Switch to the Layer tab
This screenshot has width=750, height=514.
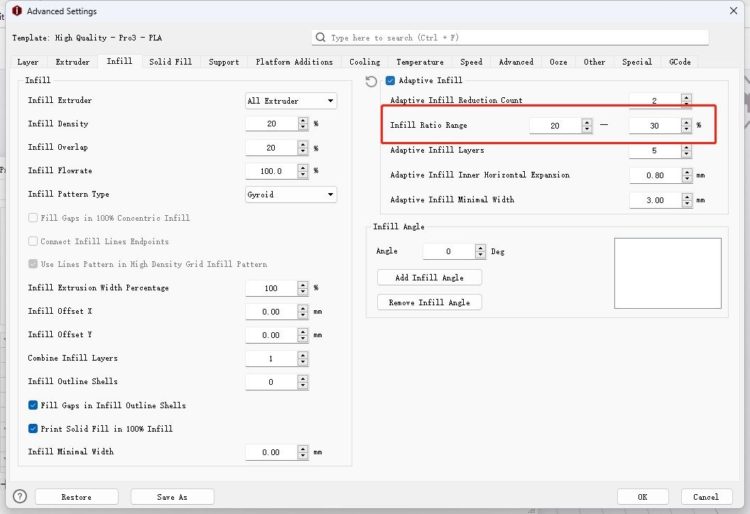(x=28, y=62)
